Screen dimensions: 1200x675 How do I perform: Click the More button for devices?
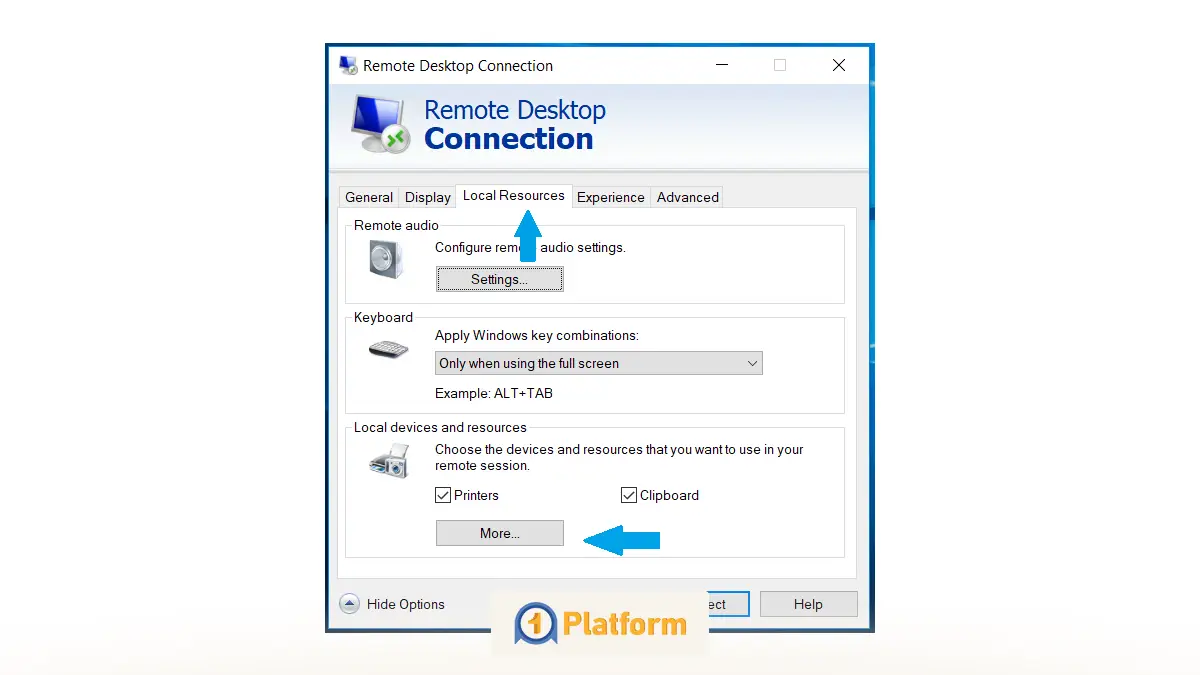click(499, 533)
